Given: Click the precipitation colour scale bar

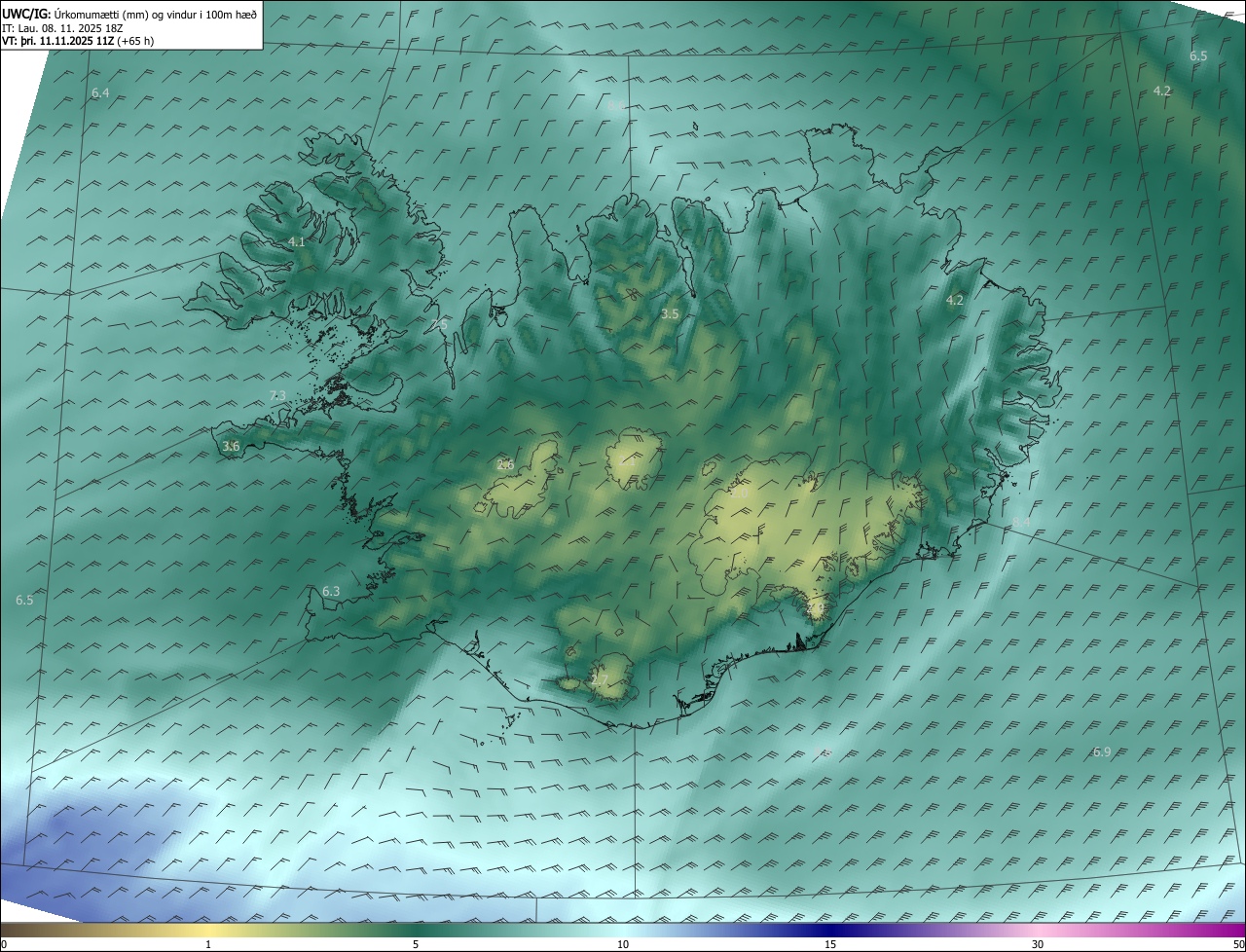Looking at the screenshot, I should pyautogui.click(x=623, y=930).
